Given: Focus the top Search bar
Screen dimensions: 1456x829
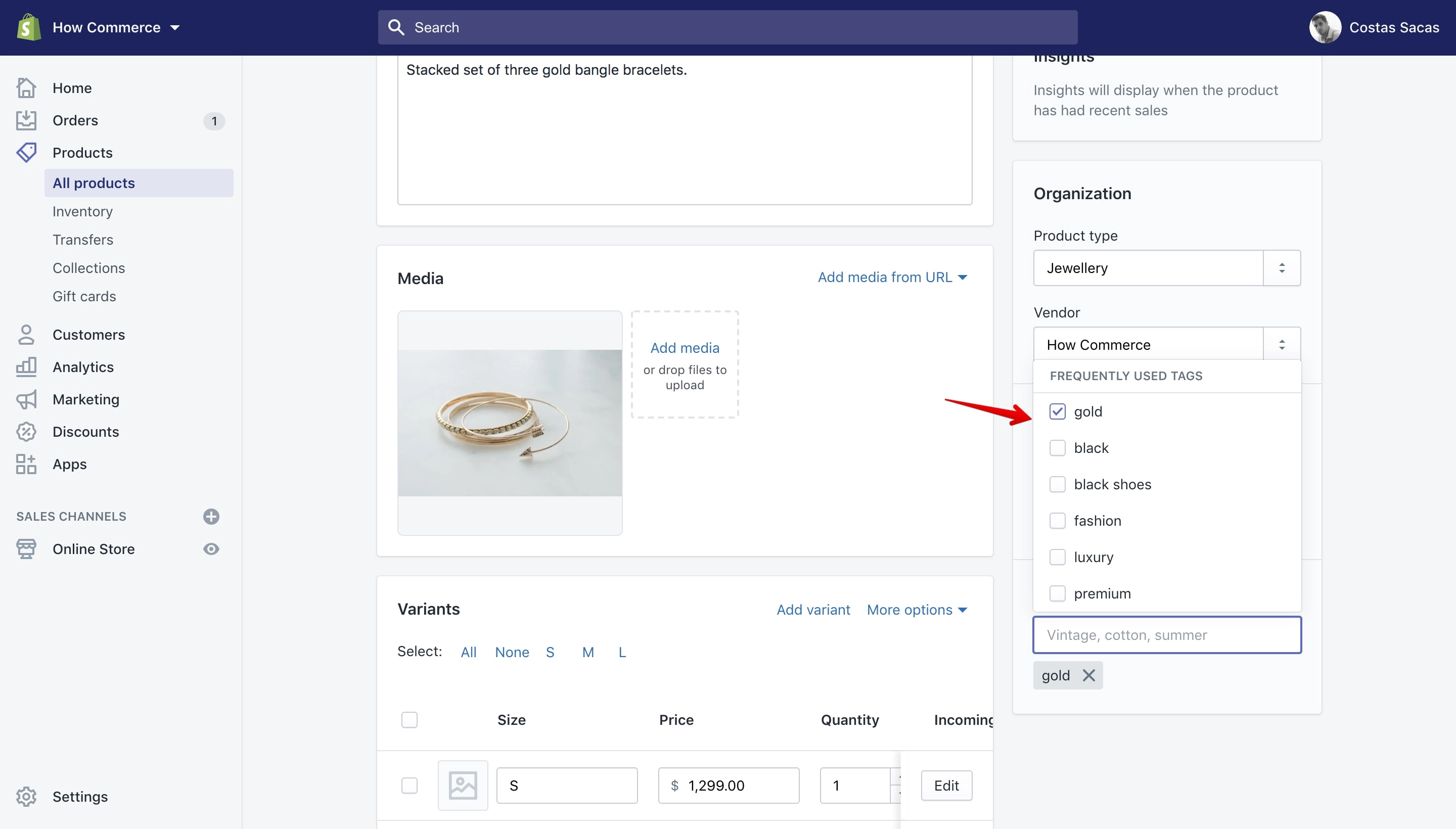Looking at the screenshot, I should pos(727,27).
